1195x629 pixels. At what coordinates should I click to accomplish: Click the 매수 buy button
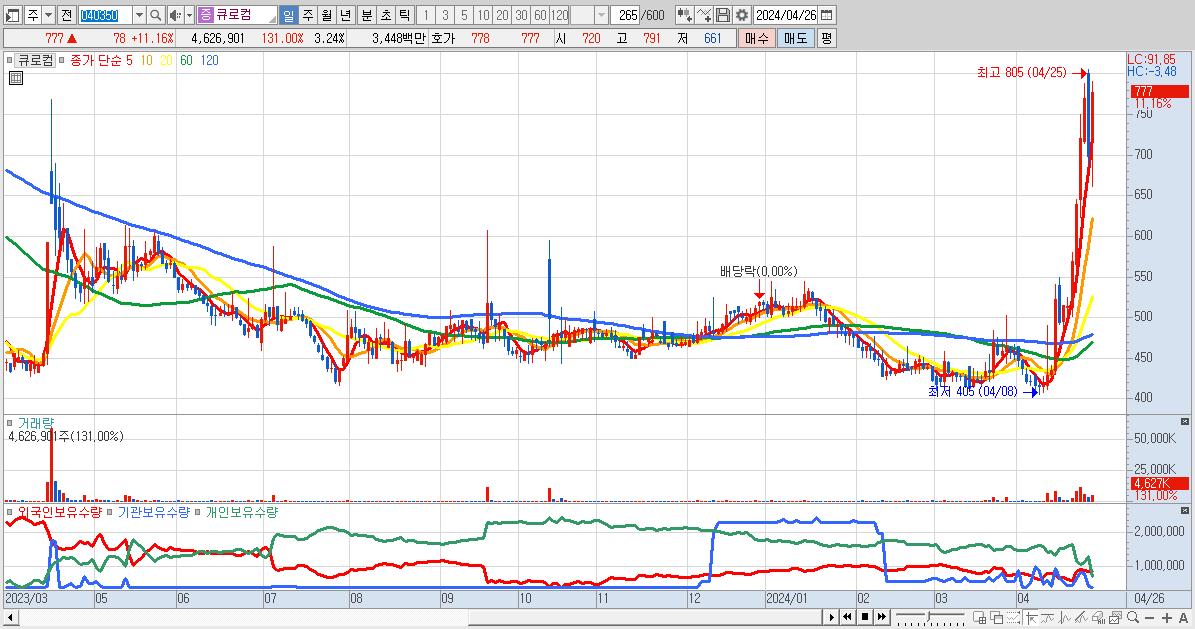tap(756, 38)
